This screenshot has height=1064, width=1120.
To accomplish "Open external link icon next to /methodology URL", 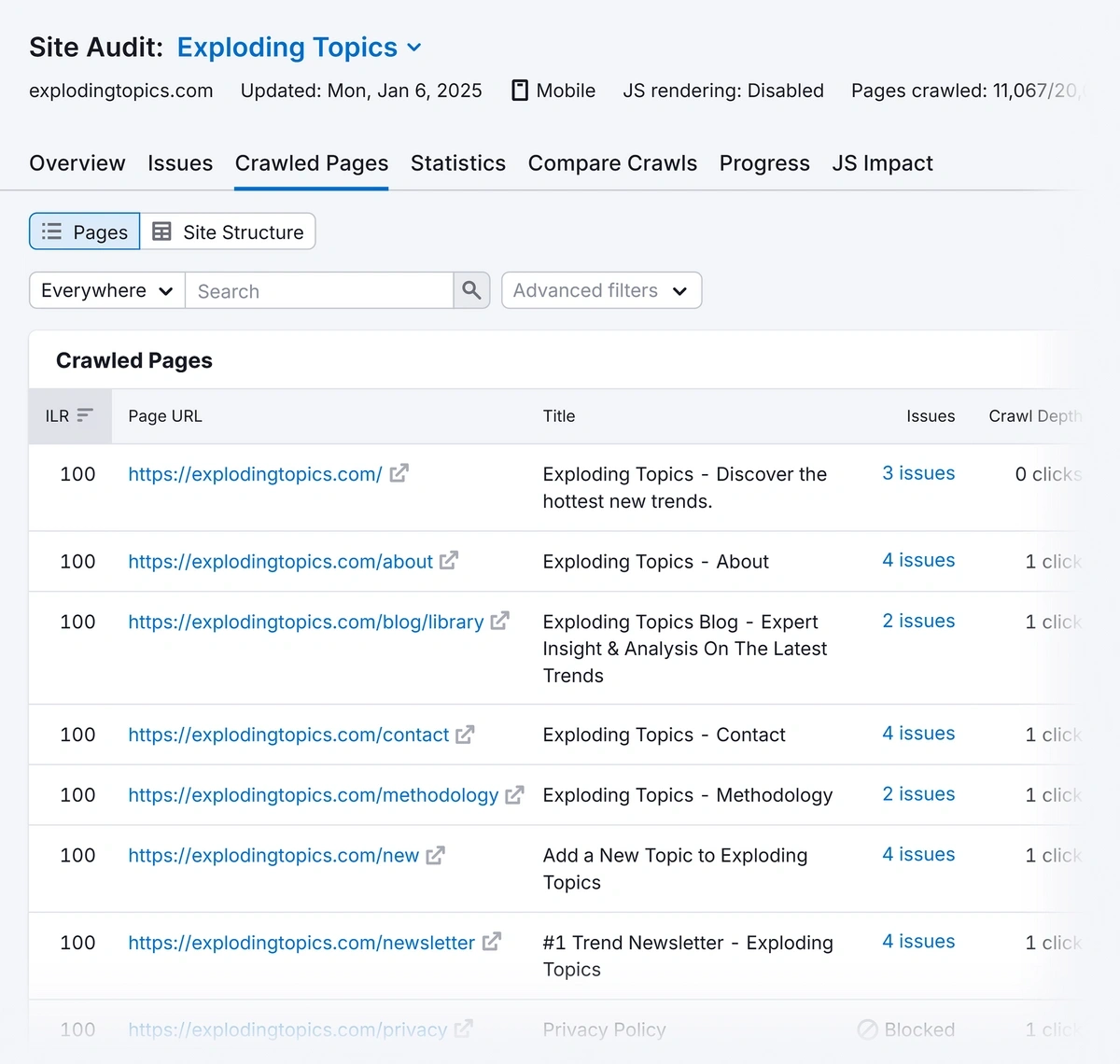I will pyautogui.click(x=514, y=794).
